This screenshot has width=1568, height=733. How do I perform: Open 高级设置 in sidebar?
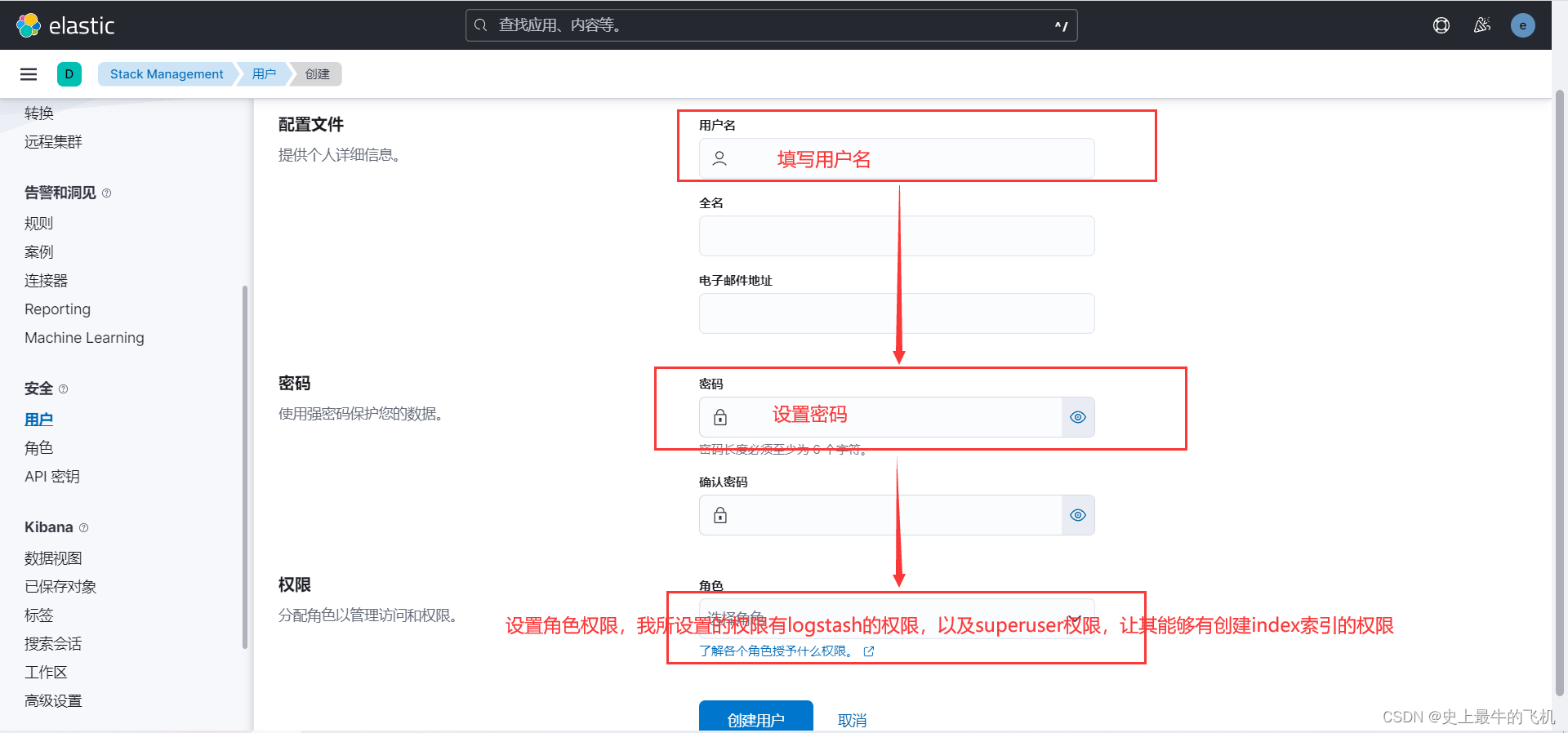(53, 701)
